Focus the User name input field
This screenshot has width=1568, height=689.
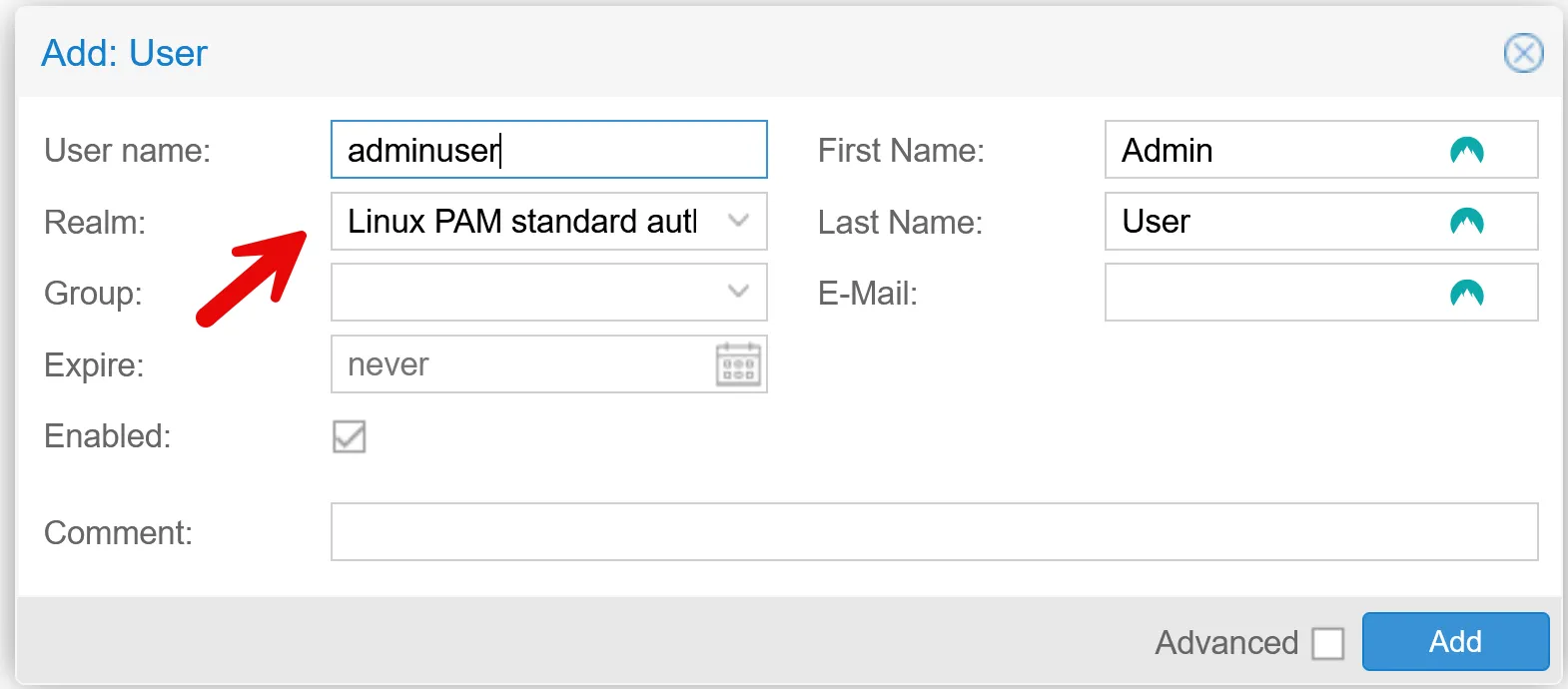pyautogui.click(x=548, y=150)
